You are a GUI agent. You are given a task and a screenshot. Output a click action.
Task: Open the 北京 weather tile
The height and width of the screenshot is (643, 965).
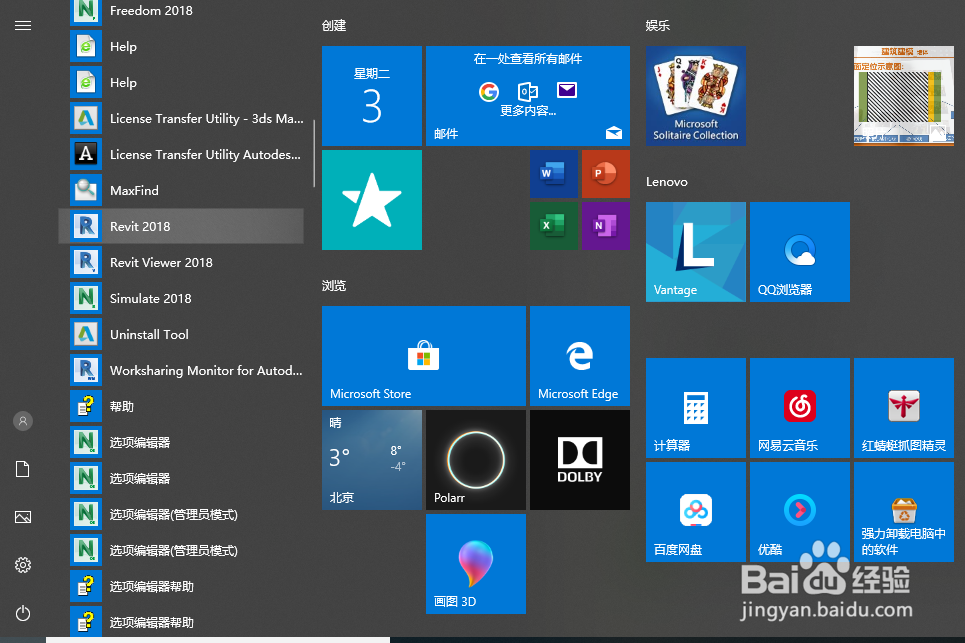click(372, 460)
